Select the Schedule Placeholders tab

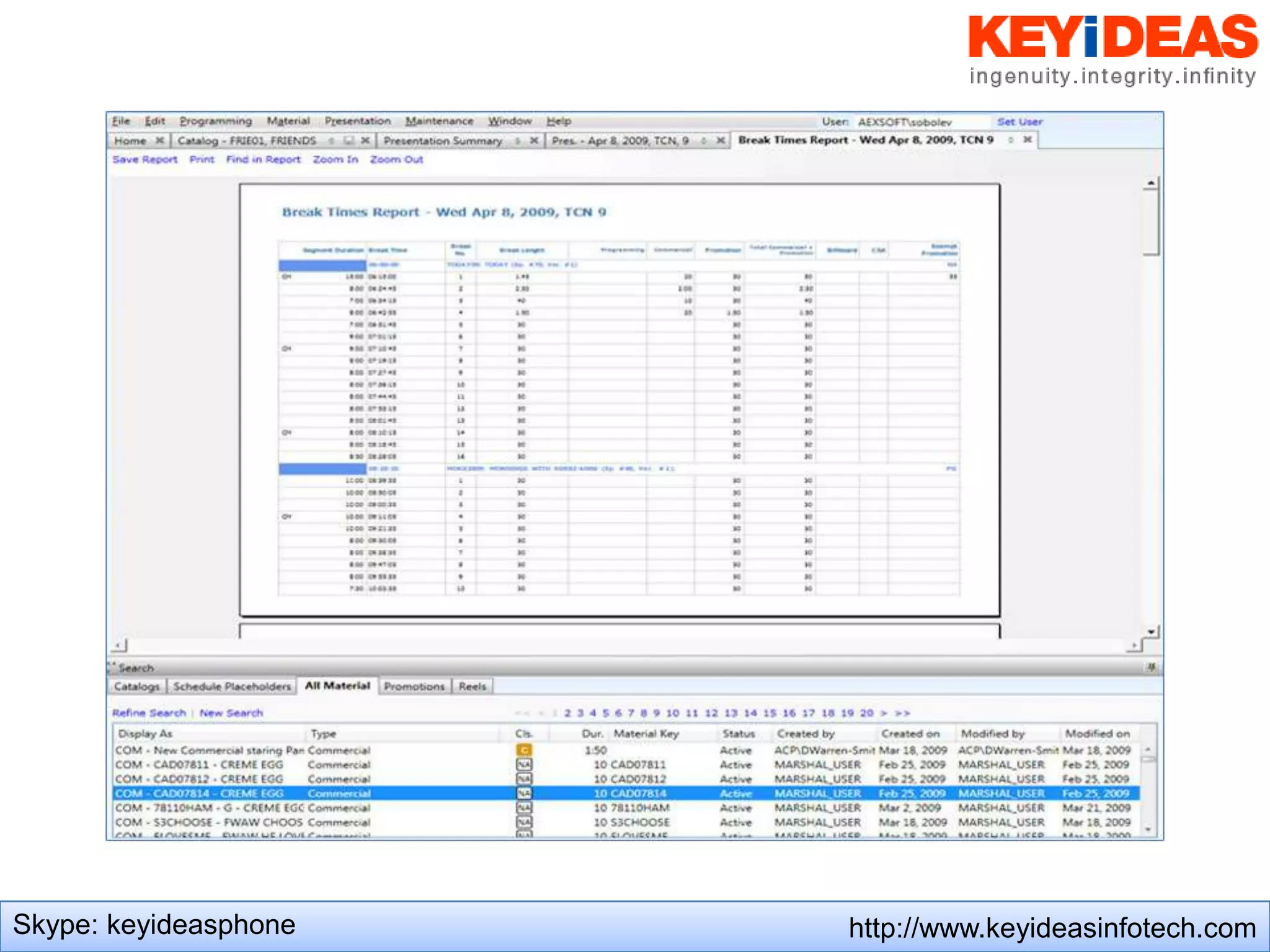pyautogui.click(x=232, y=686)
